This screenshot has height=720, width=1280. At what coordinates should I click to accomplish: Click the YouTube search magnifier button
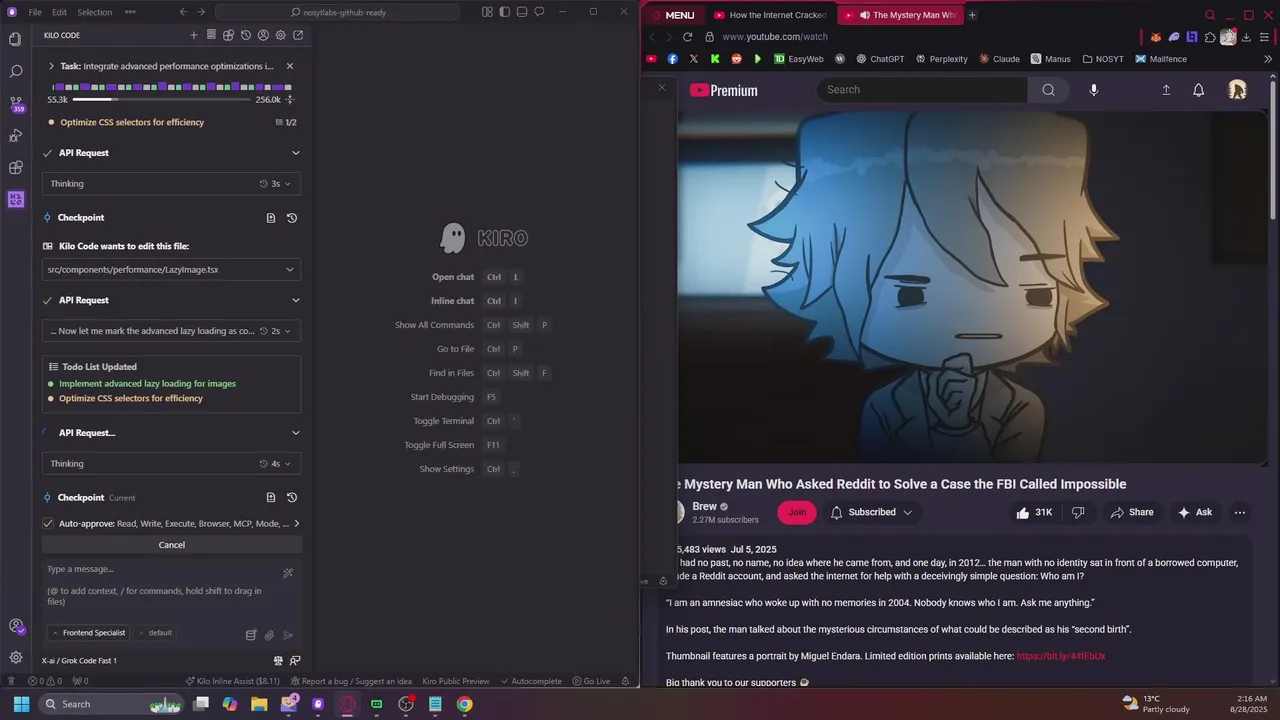click(1048, 90)
